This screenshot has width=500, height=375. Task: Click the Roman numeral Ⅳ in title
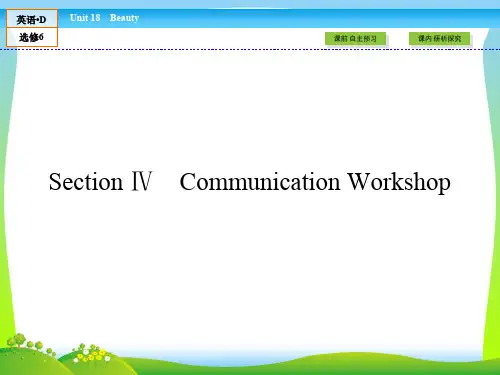tap(142, 181)
